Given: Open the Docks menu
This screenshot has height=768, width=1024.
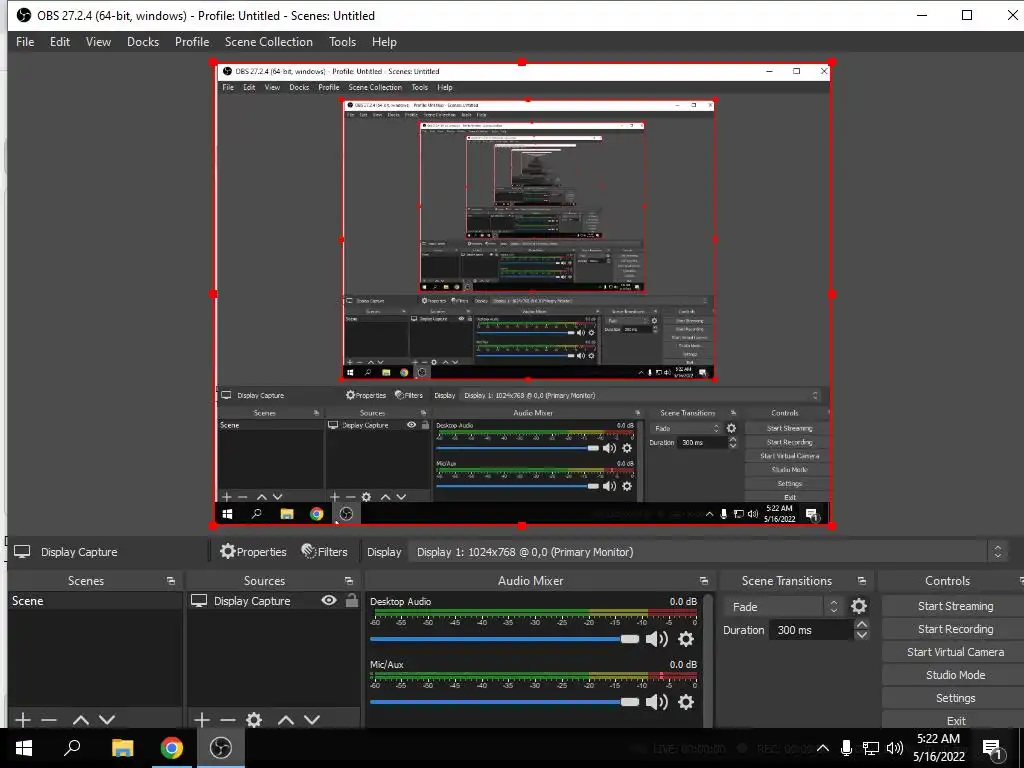Looking at the screenshot, I should pos(142,42).
